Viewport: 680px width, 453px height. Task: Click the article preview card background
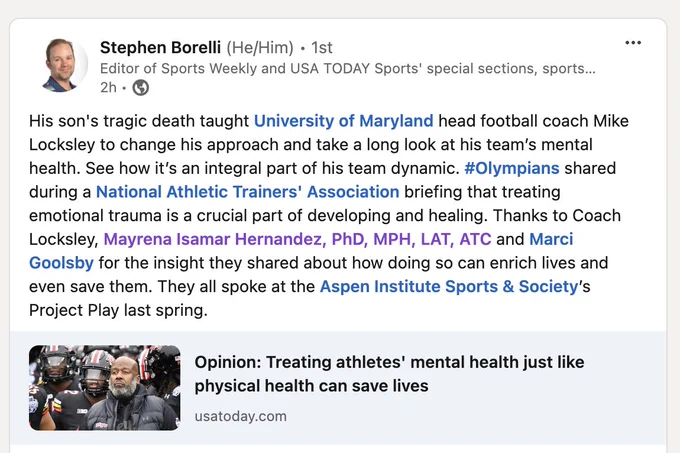pos(338,388)
